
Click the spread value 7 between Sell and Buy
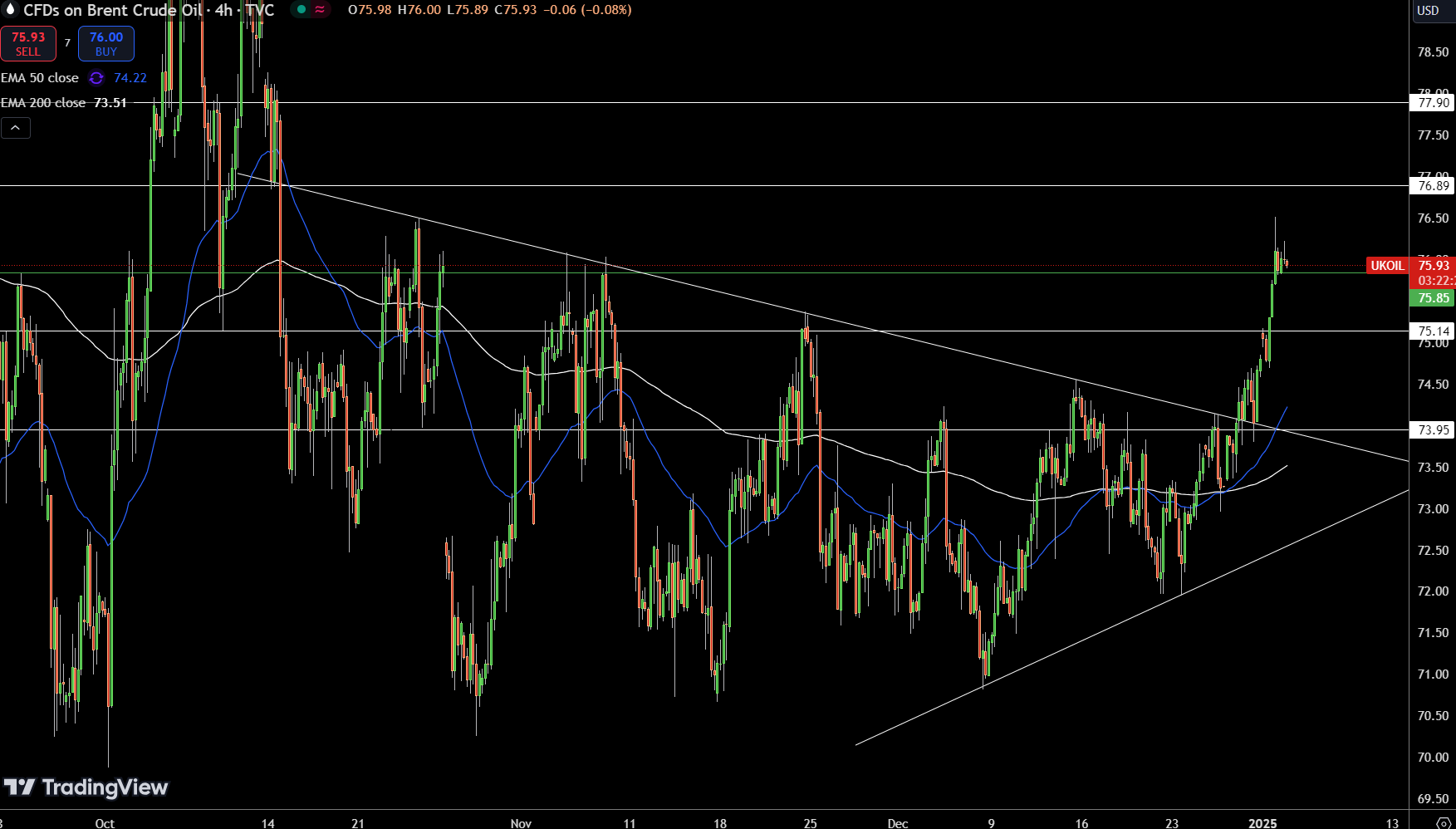click(67, 43)
